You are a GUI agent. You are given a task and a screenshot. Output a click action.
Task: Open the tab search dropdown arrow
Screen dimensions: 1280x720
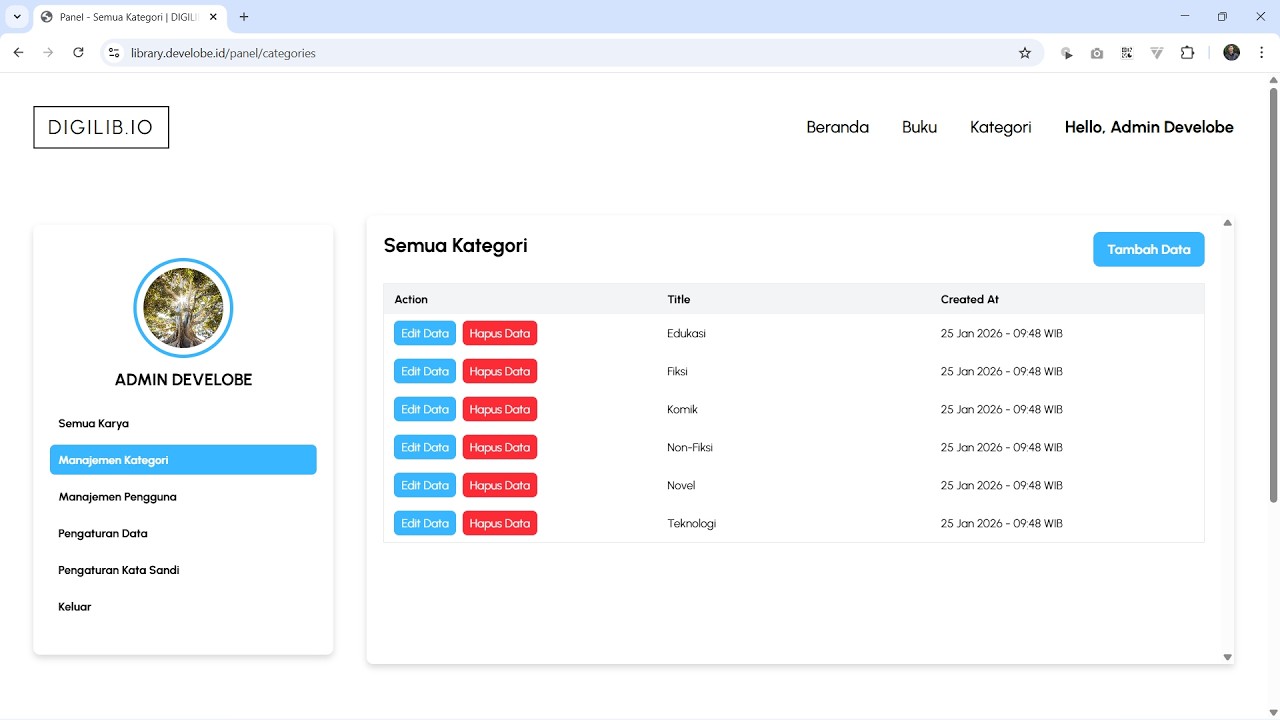[x=17, y=17]
